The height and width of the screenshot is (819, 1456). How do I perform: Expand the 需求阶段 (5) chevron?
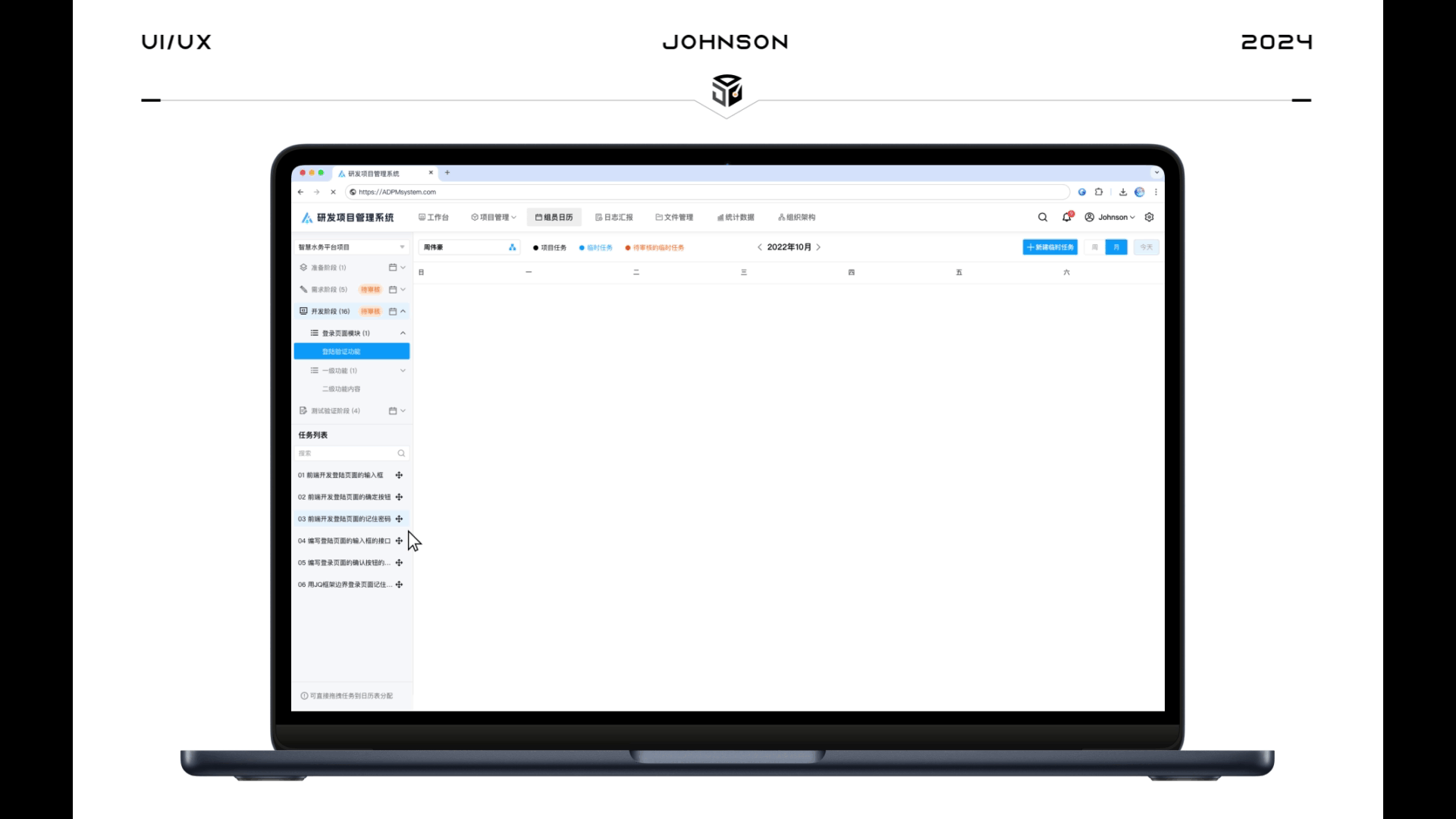pyautogui.click(x=403, y=290)
